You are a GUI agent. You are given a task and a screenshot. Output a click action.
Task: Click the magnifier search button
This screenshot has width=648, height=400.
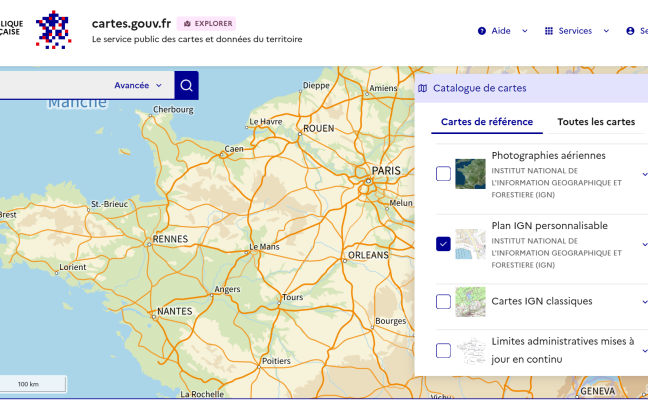pyautogui.click(x=186, y=85)
